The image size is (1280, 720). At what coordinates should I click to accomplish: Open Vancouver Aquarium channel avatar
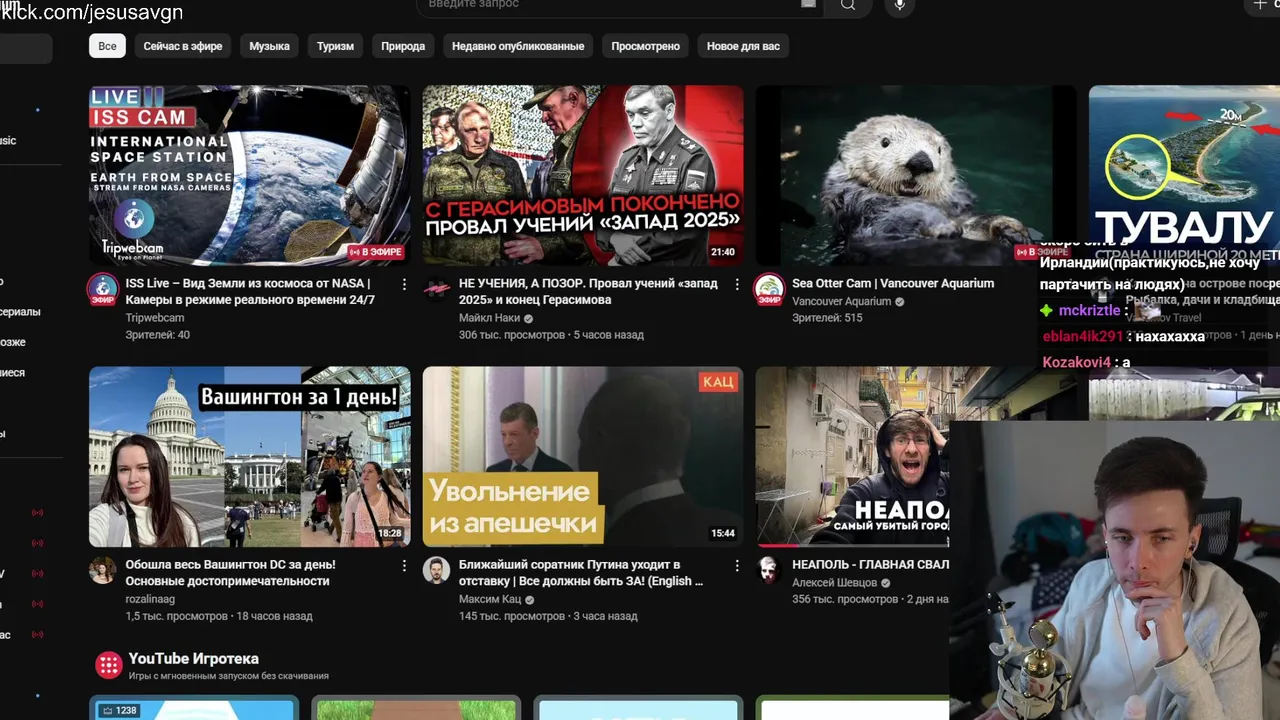[x=769, y=290]
